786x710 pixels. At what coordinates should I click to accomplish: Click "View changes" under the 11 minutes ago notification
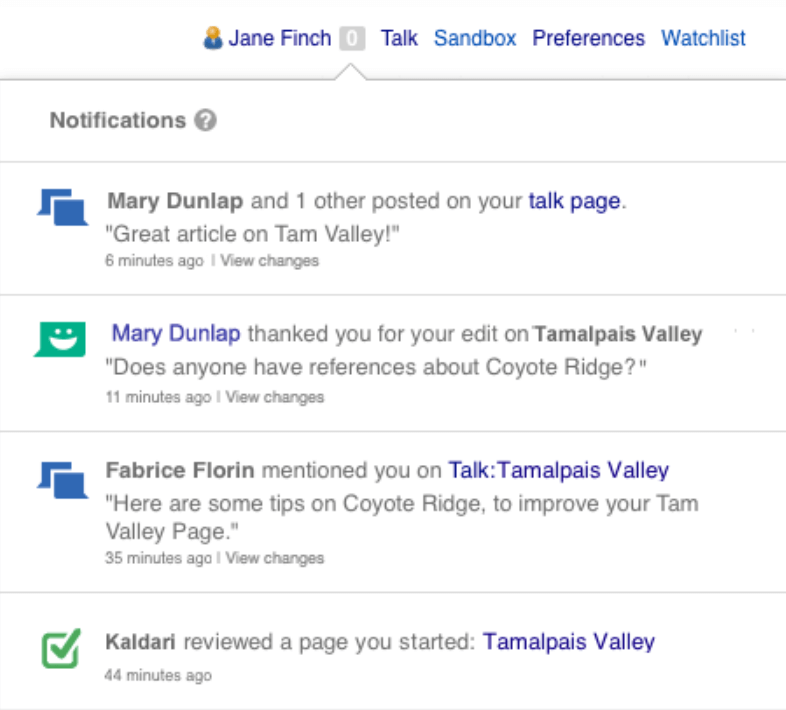[x=275, y=397]
